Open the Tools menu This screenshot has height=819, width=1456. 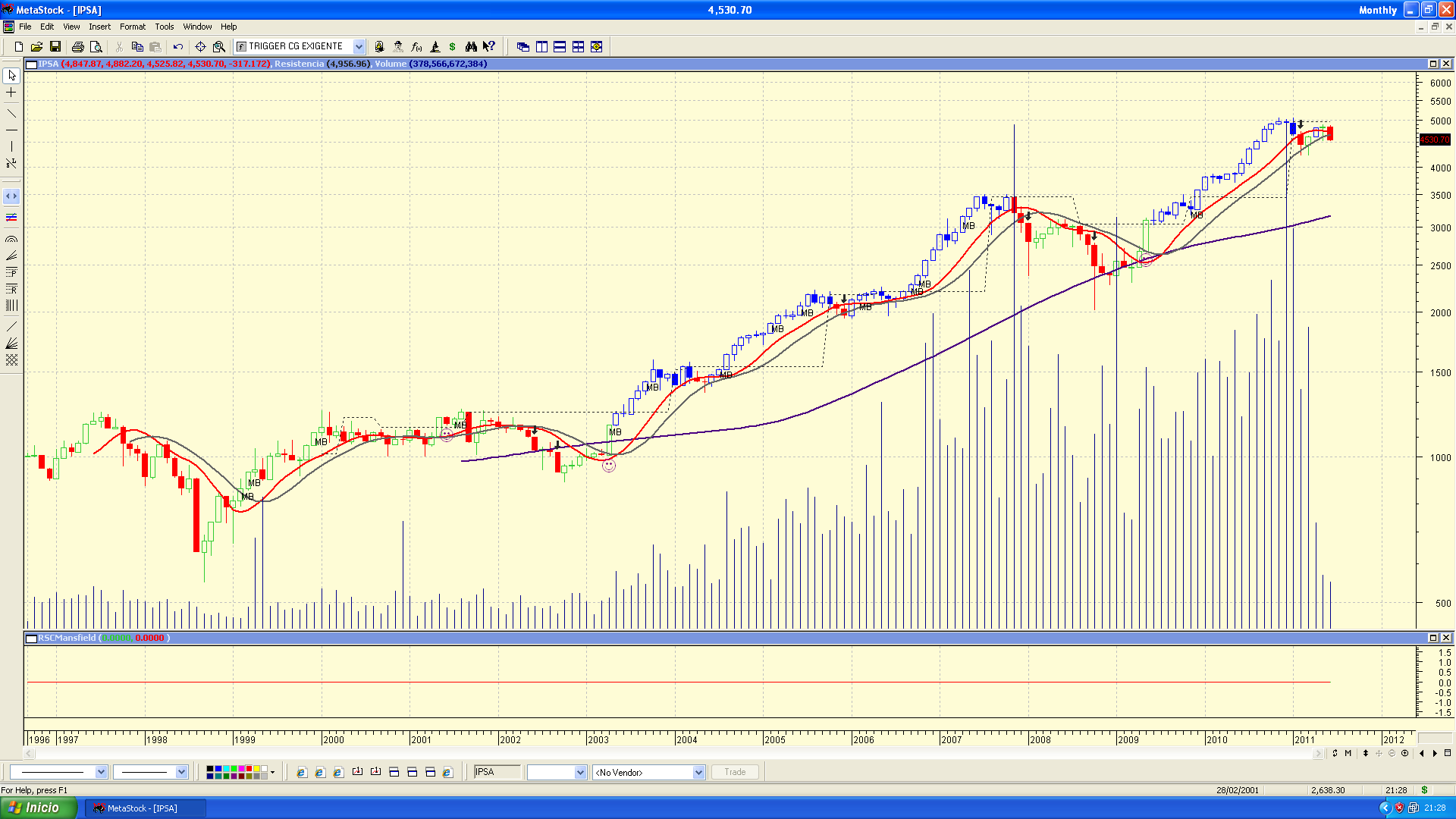coord(164,27)
